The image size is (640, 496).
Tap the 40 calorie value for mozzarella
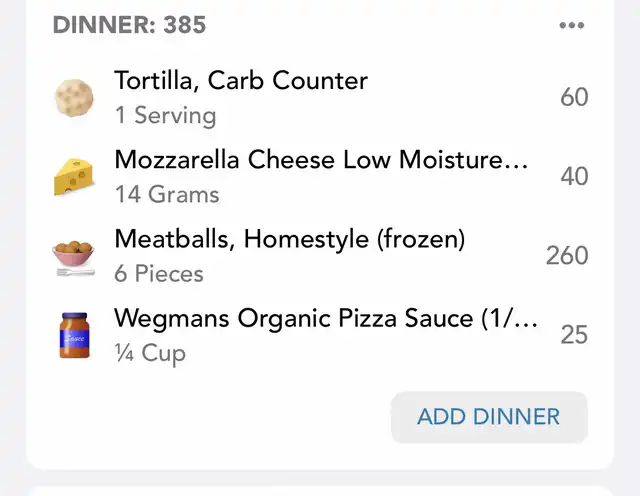[x=574, y=176]
